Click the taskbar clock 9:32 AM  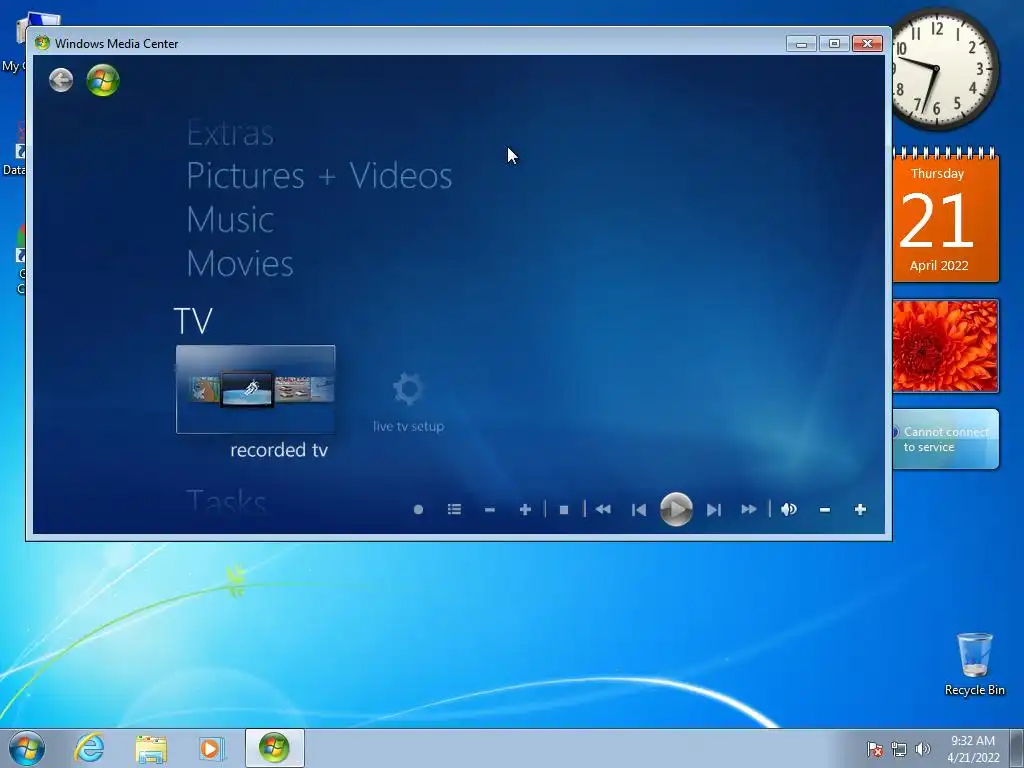coord(973,748)
